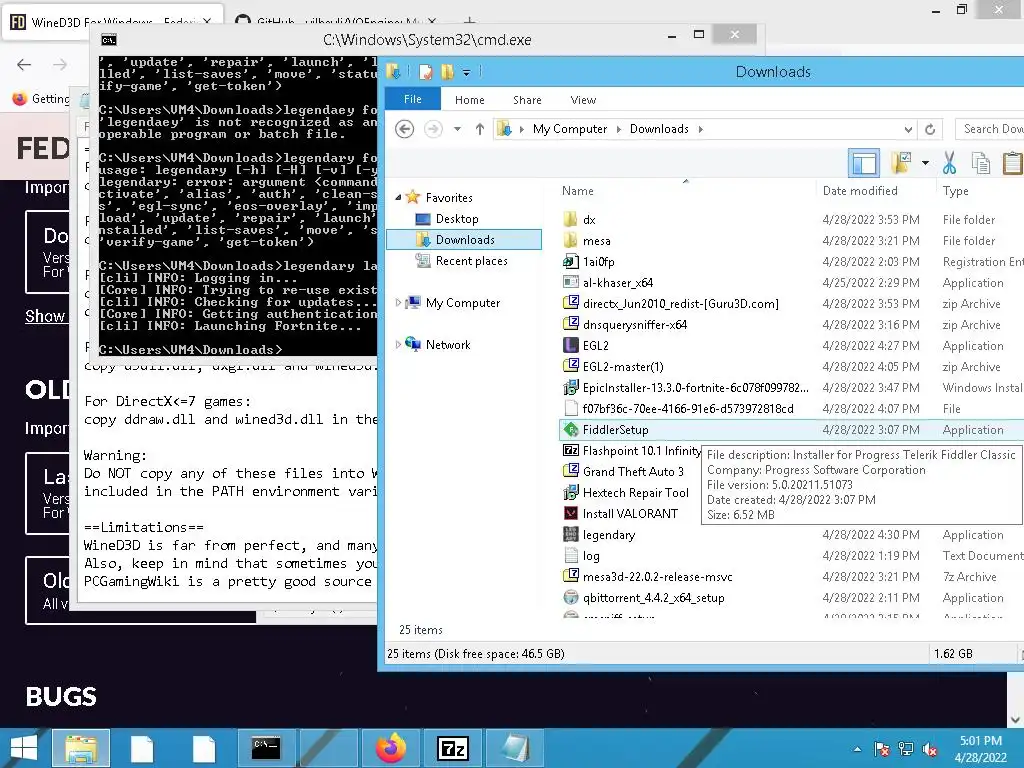Select the dx folder icon

(570, 219)
